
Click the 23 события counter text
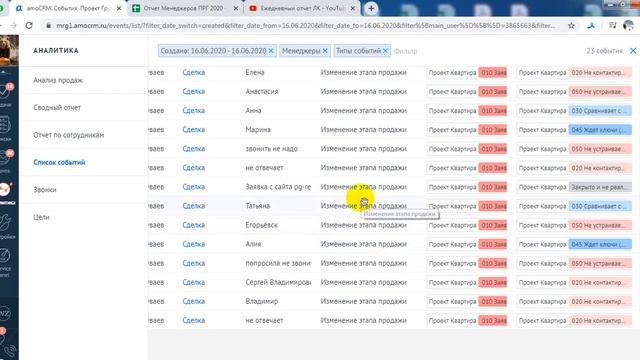tap(604, 51)
